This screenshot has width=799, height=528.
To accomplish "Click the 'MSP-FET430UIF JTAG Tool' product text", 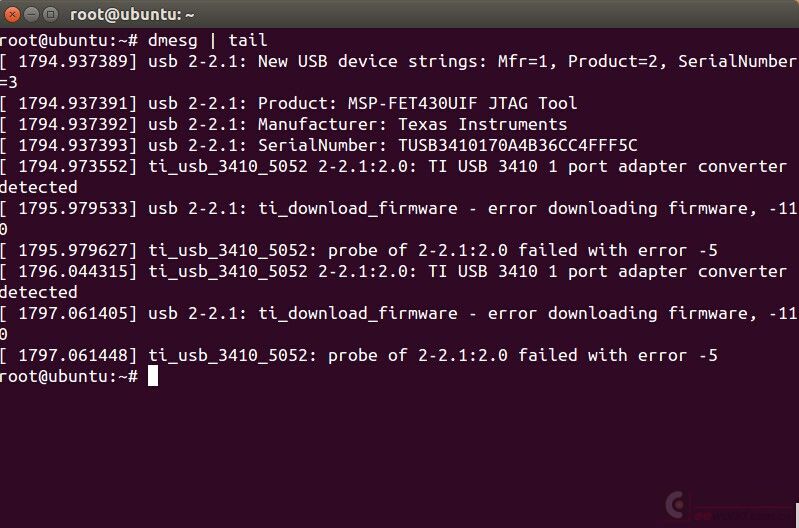I will pos(462,103).
